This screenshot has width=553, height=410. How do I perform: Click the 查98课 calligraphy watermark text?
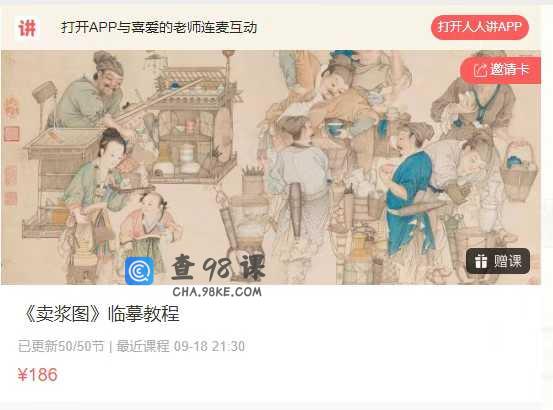point(218,269)
